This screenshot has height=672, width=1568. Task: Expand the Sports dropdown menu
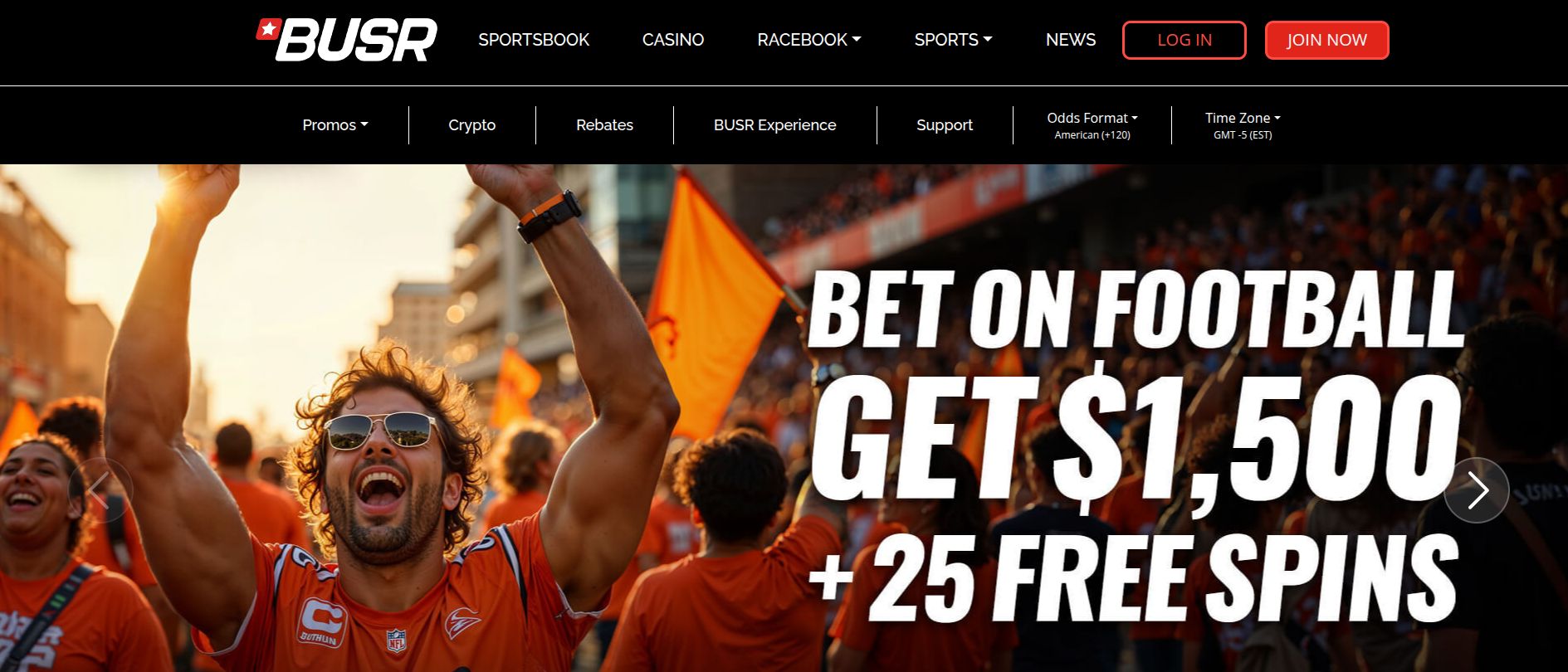[x=953, y=40]
